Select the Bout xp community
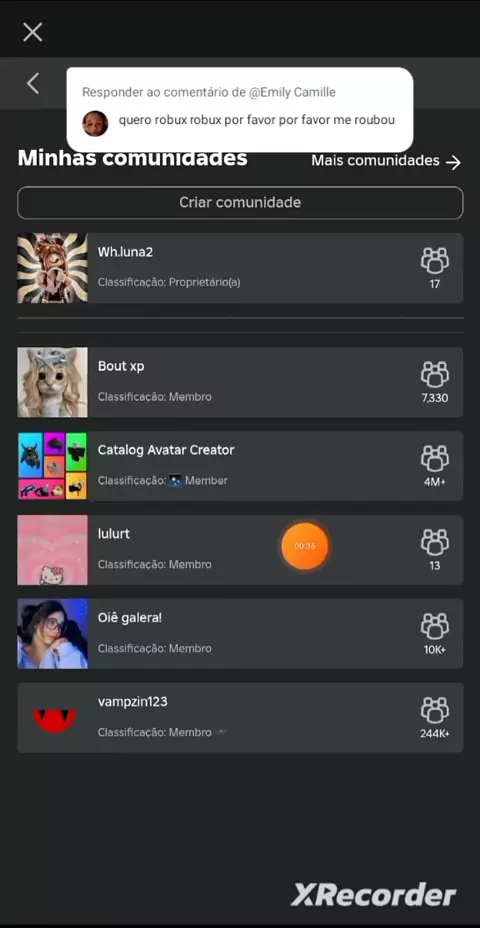The image size is (480, 928). pos(240,382)
